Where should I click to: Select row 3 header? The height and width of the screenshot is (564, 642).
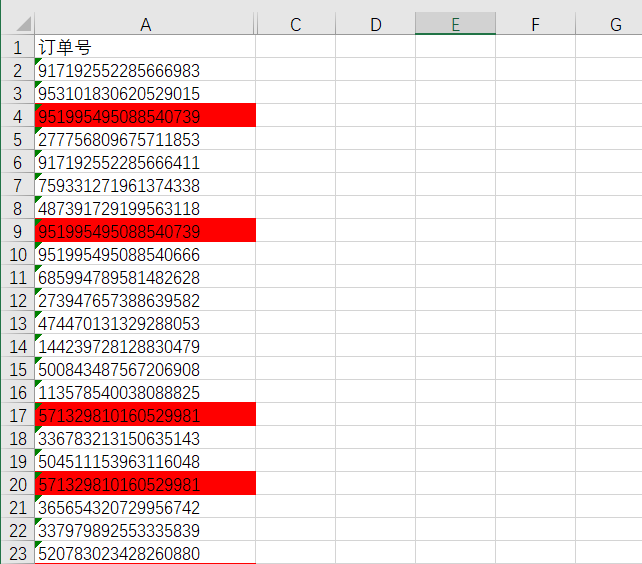click(18, 93)
